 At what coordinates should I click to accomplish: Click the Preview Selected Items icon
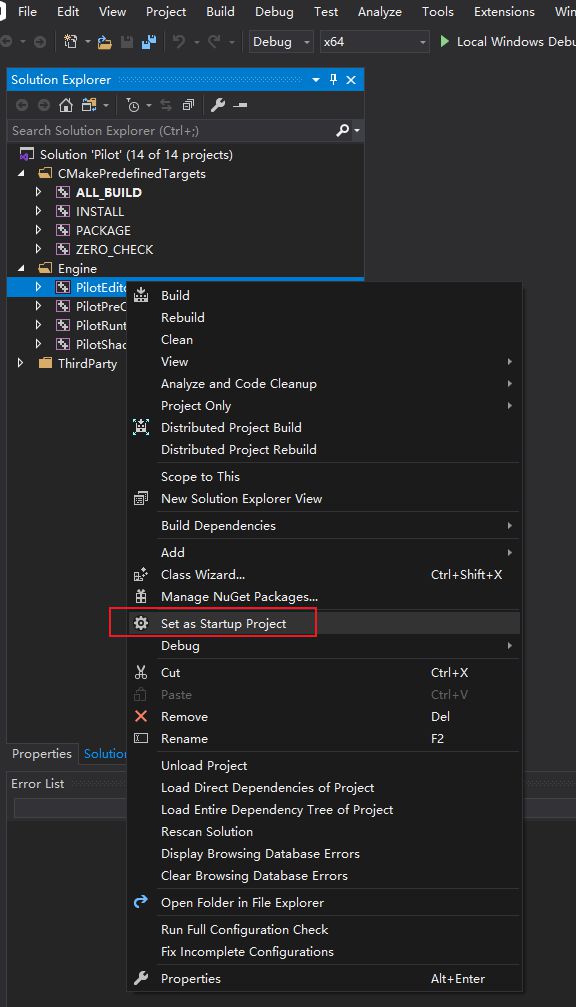click(240, 105)
